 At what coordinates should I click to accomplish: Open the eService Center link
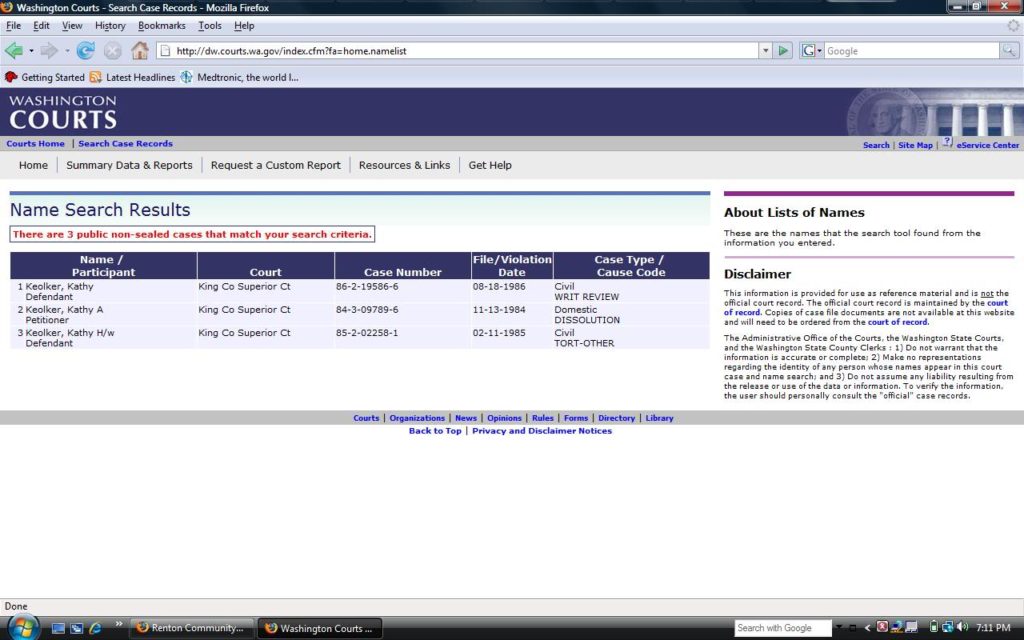(x=987, y=145)
